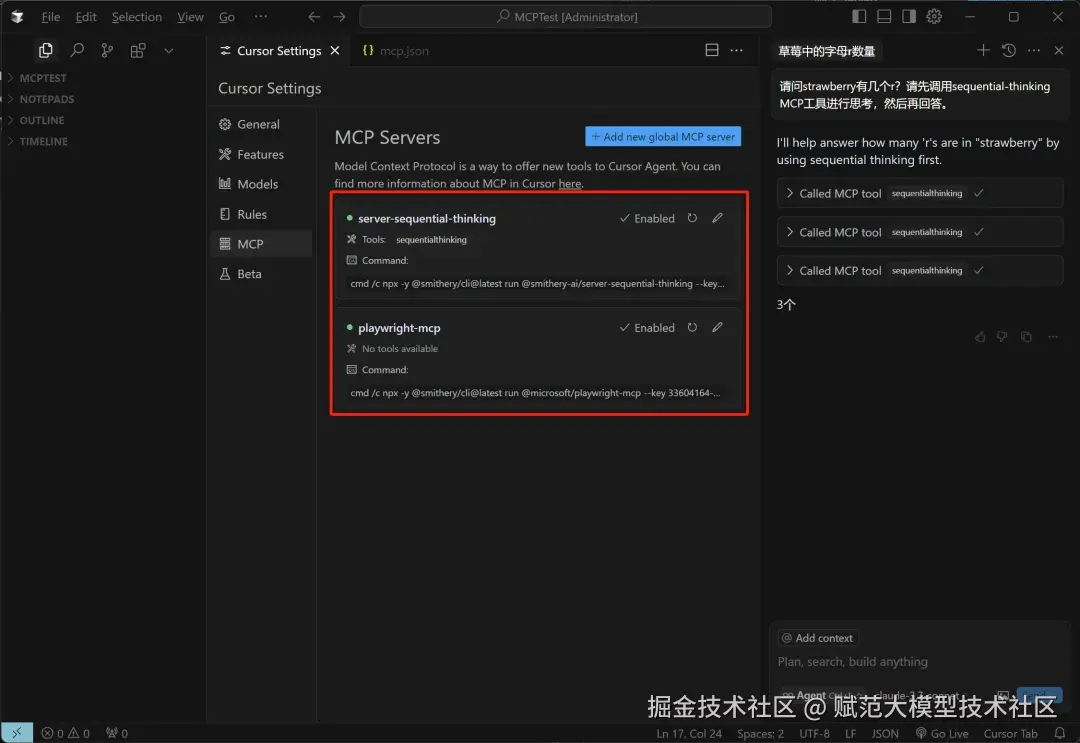Viewport: 1080px width, 743px height.
Task: Open General settings category
Action: [x=262, y=124]
